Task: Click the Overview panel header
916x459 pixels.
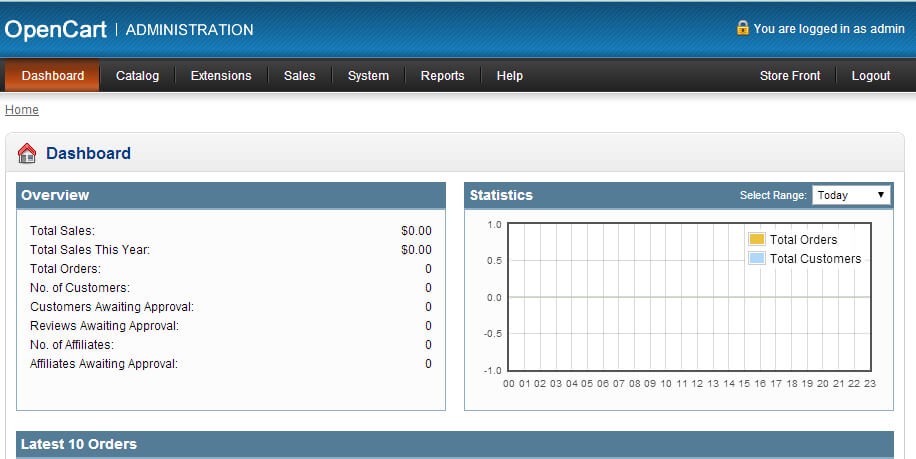Action: click(x=231, y=195)
